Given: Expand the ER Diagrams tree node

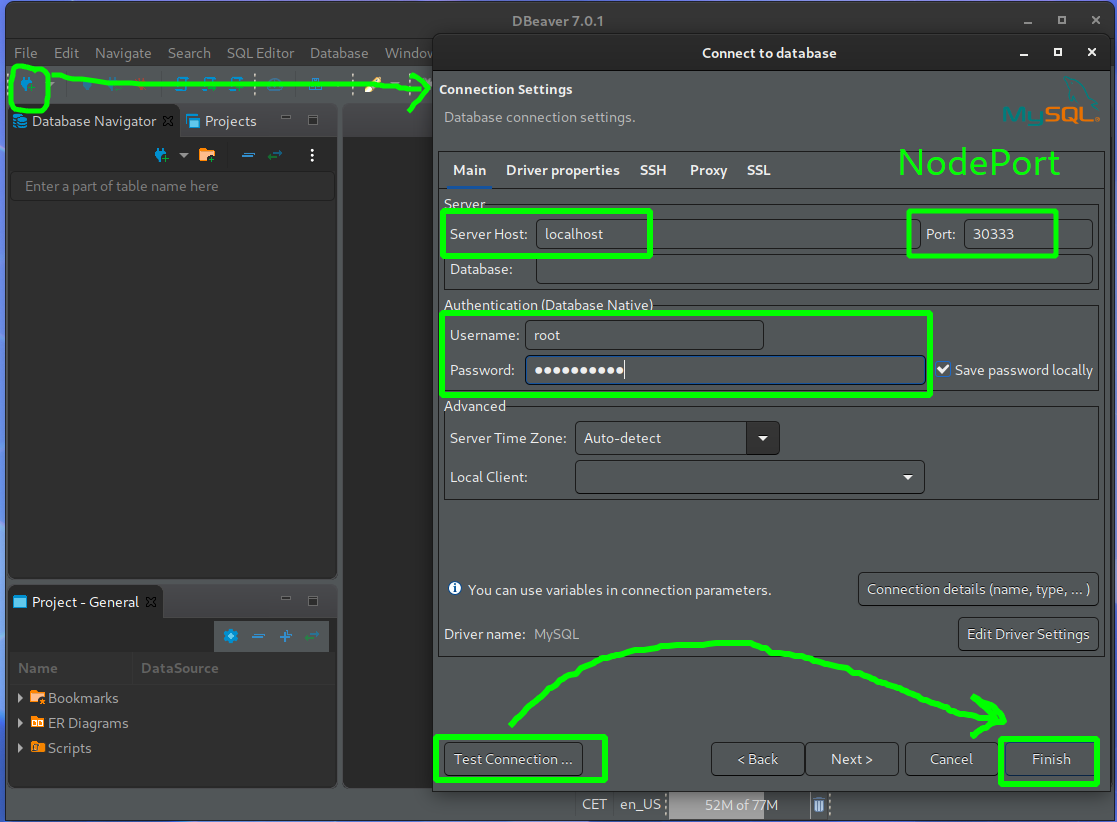Looking at the screenshot, I should [x=20, y=723].
